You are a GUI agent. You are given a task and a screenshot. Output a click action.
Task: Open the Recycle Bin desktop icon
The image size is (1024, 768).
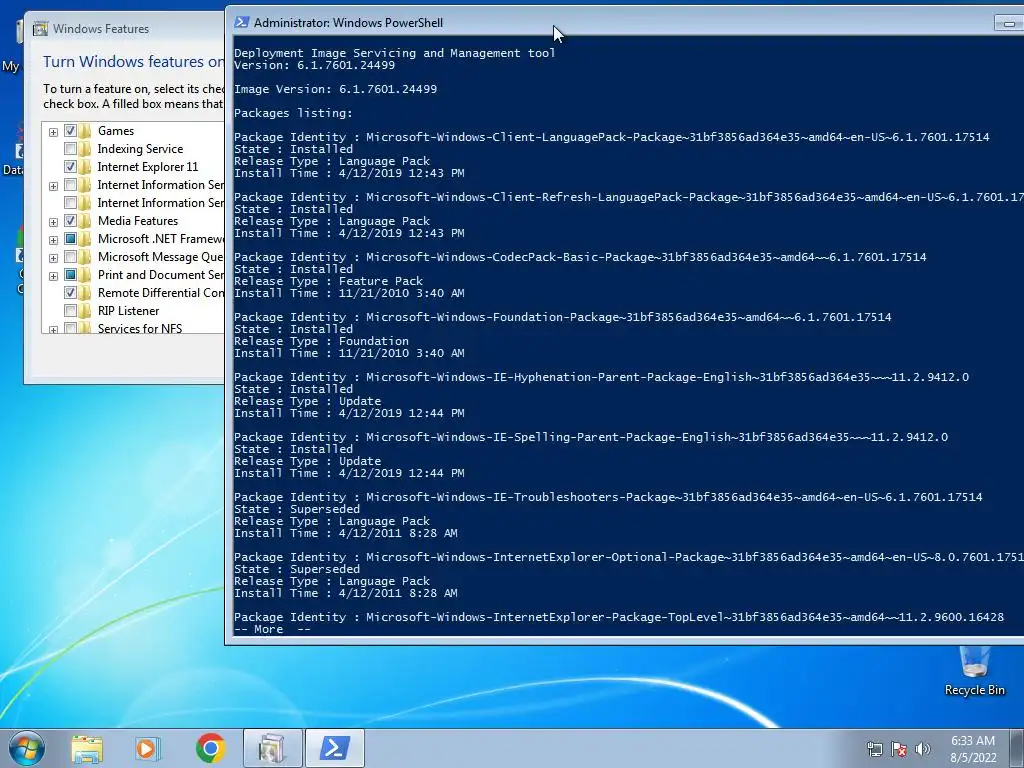tap(974, 671)
